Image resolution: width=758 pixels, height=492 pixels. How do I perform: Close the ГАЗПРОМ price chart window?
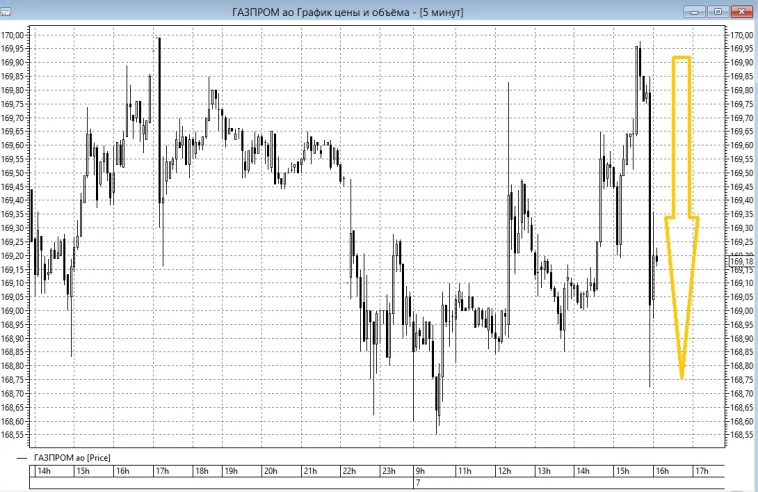coord(742,12)
